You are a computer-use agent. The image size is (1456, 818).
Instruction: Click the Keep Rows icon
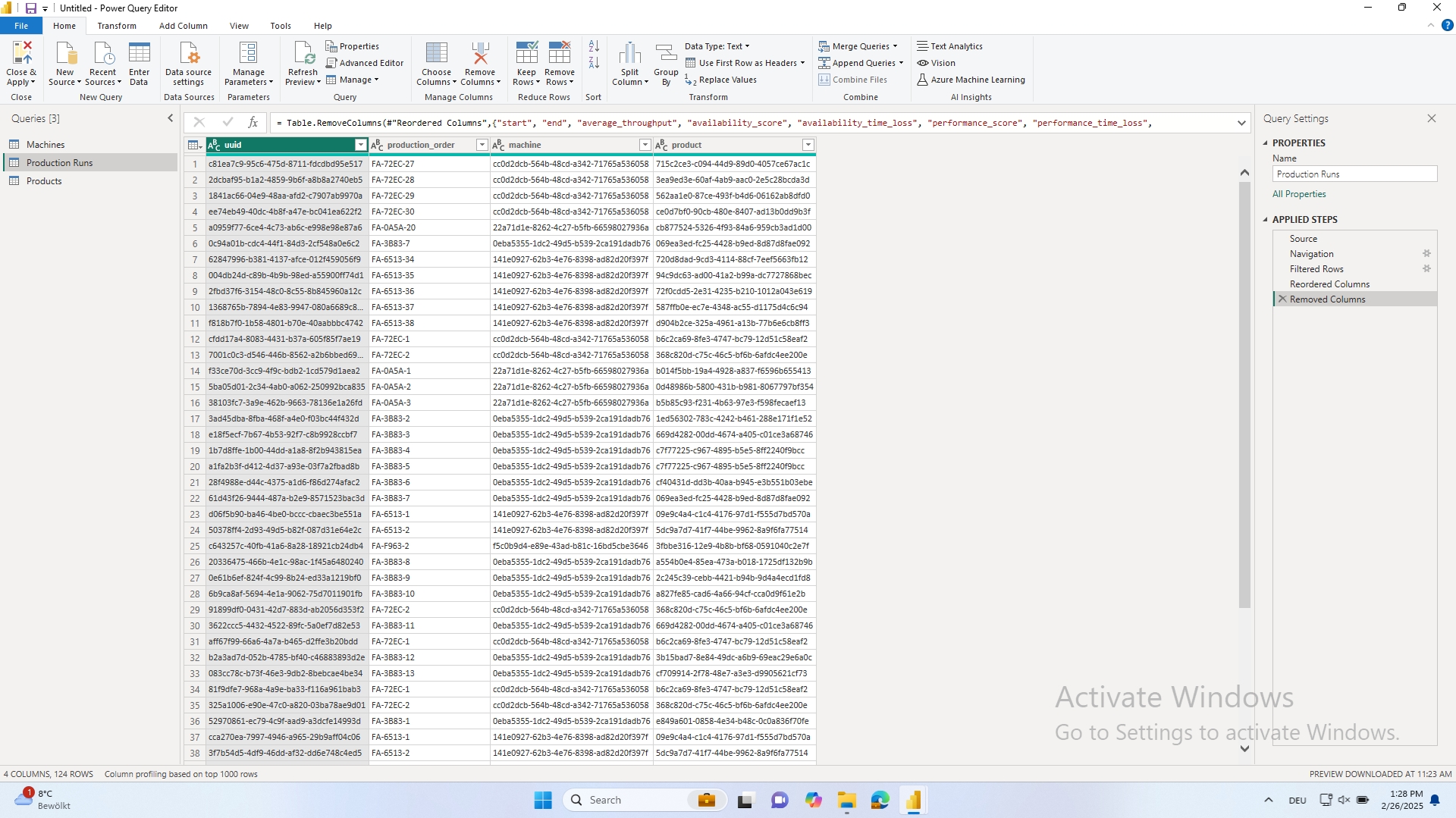click(526, 54)
